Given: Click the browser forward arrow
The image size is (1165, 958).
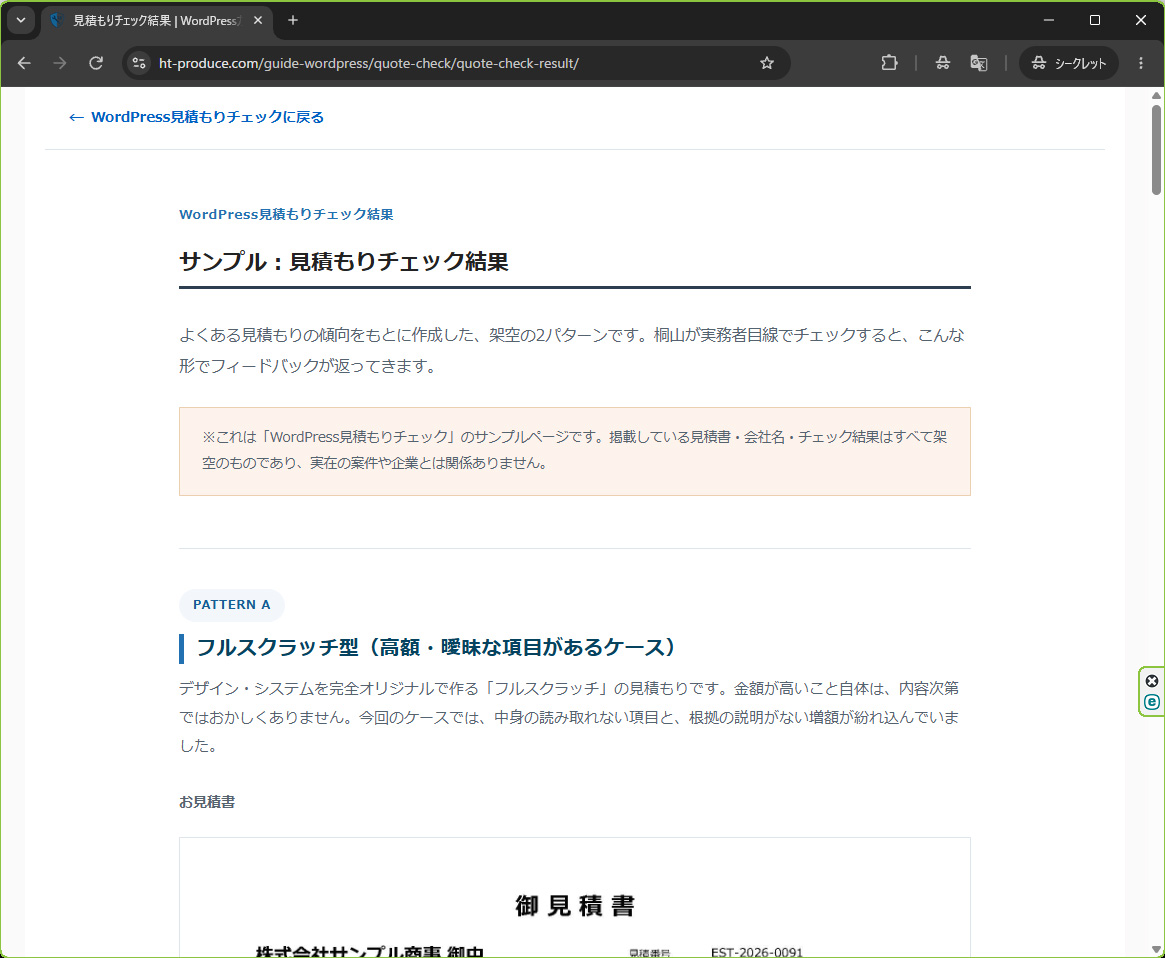Looking at the screenshot, I should pyautogui.click(x=59, y=63).
